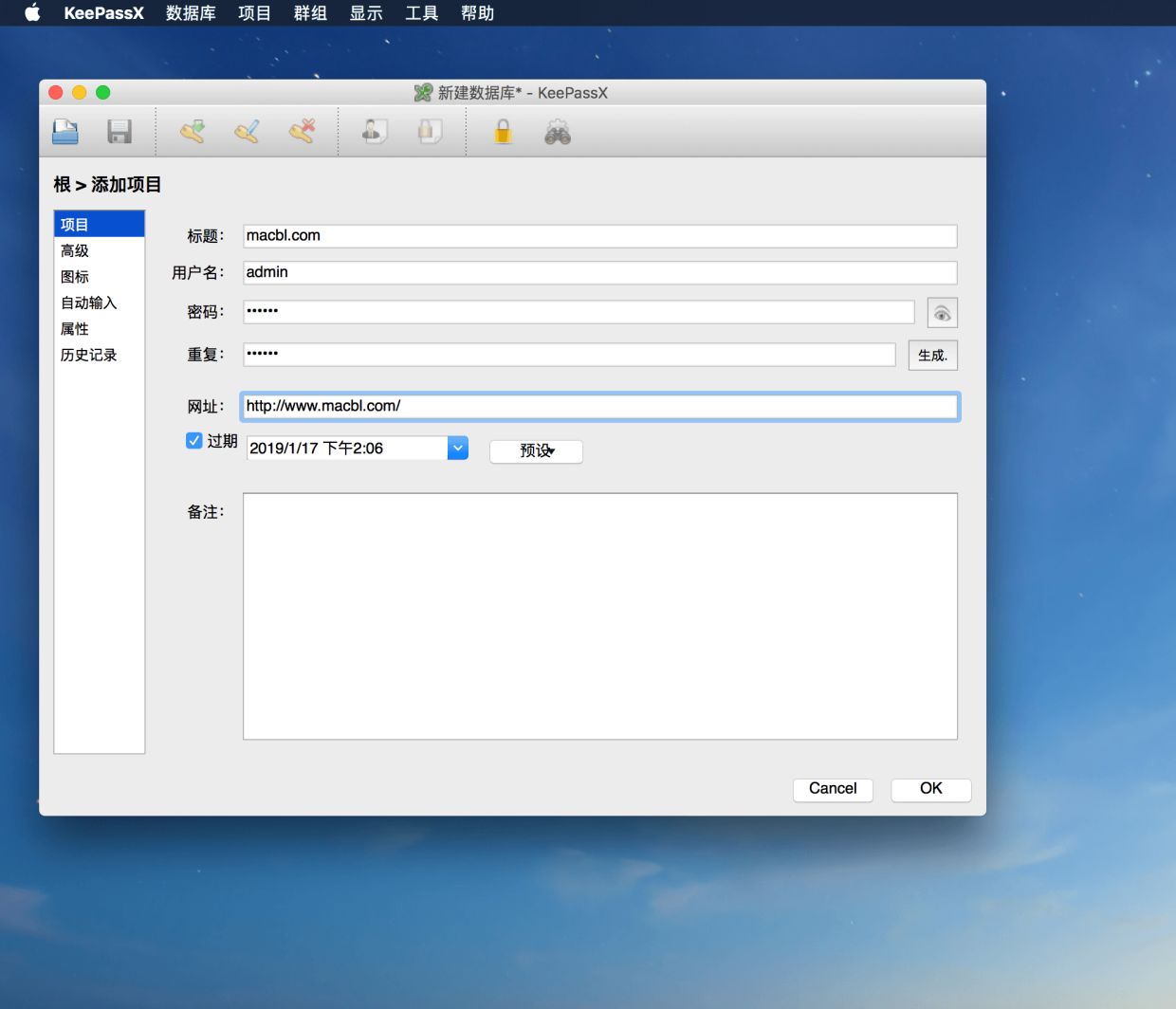
Task: Click the green zoom window button
Action: point(103,92)
